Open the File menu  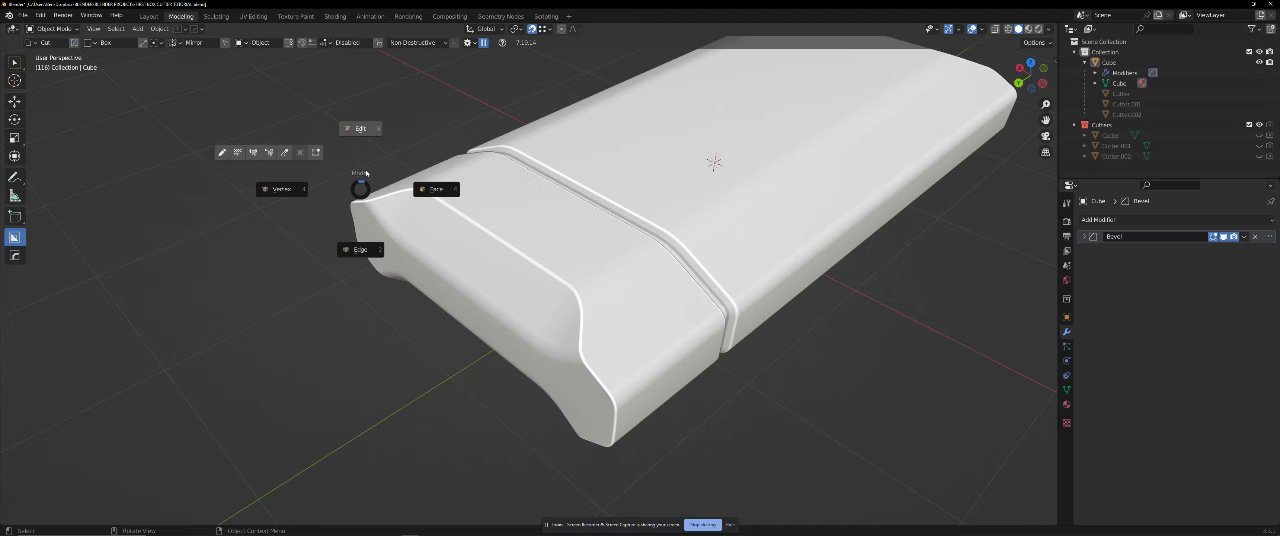click(23, 16)
